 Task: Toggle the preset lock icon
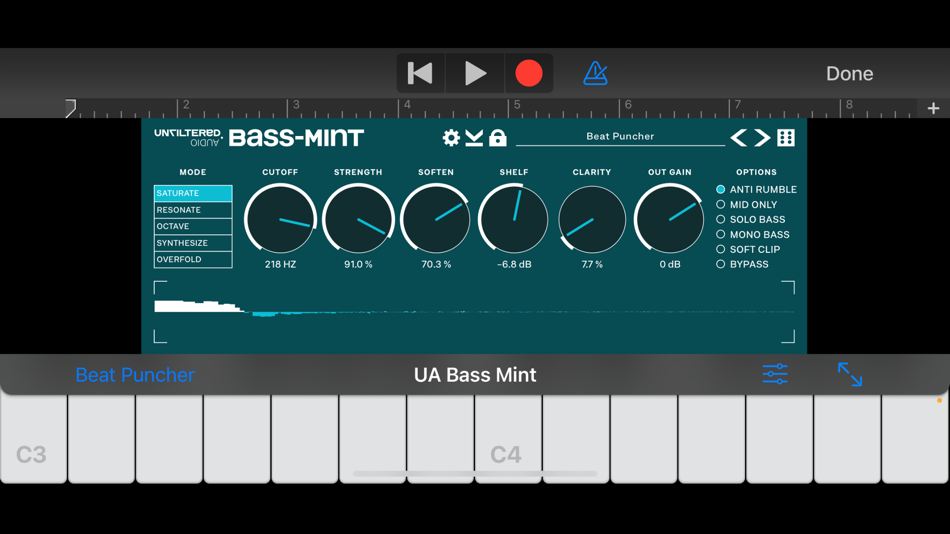pos(497,138)
